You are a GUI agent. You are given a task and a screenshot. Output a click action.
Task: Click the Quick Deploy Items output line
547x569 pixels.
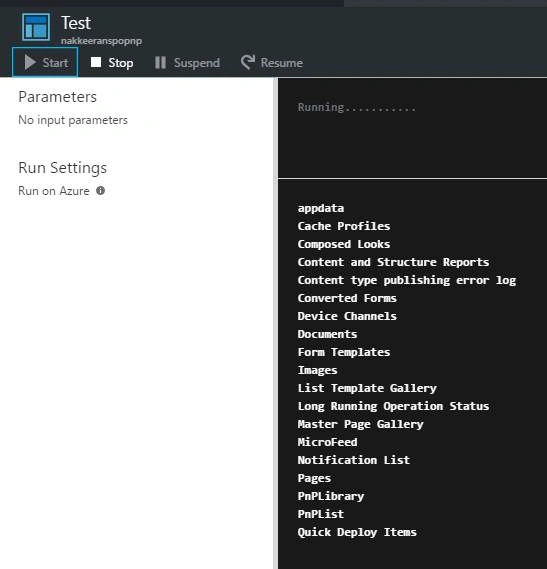point(357,532)
